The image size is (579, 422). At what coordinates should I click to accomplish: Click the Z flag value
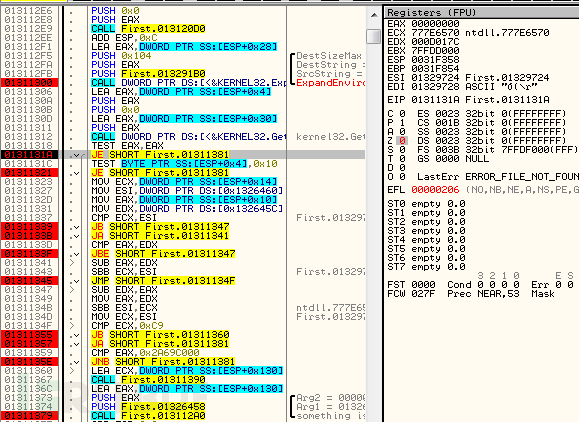(x=402, y=141)
